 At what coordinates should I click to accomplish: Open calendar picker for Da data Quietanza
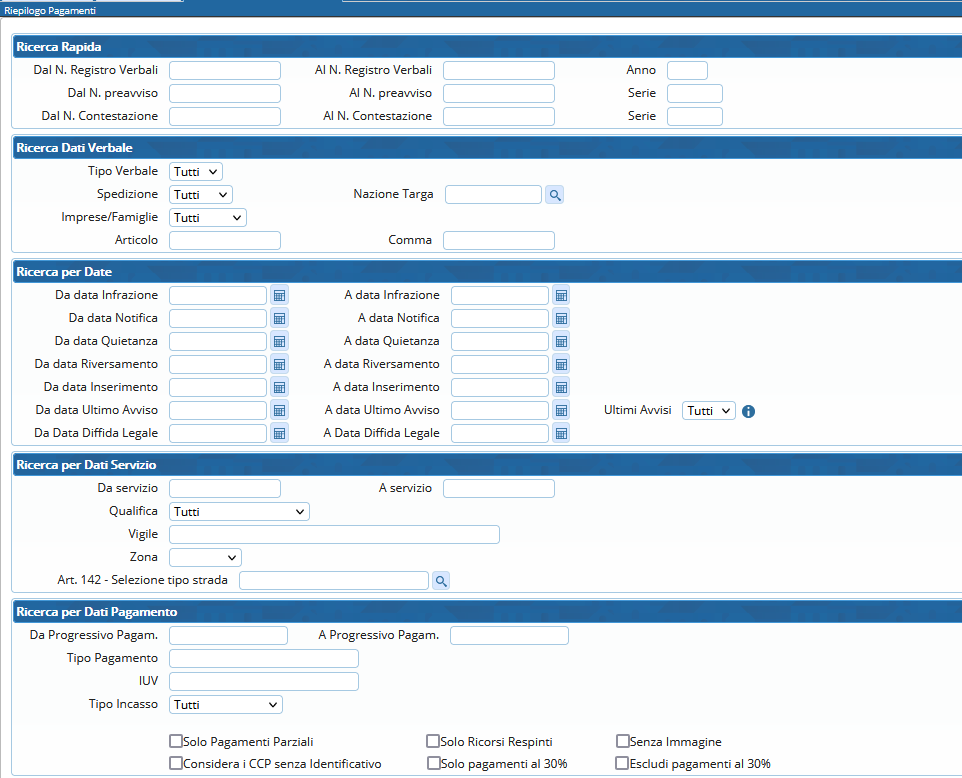pos(280,342)
